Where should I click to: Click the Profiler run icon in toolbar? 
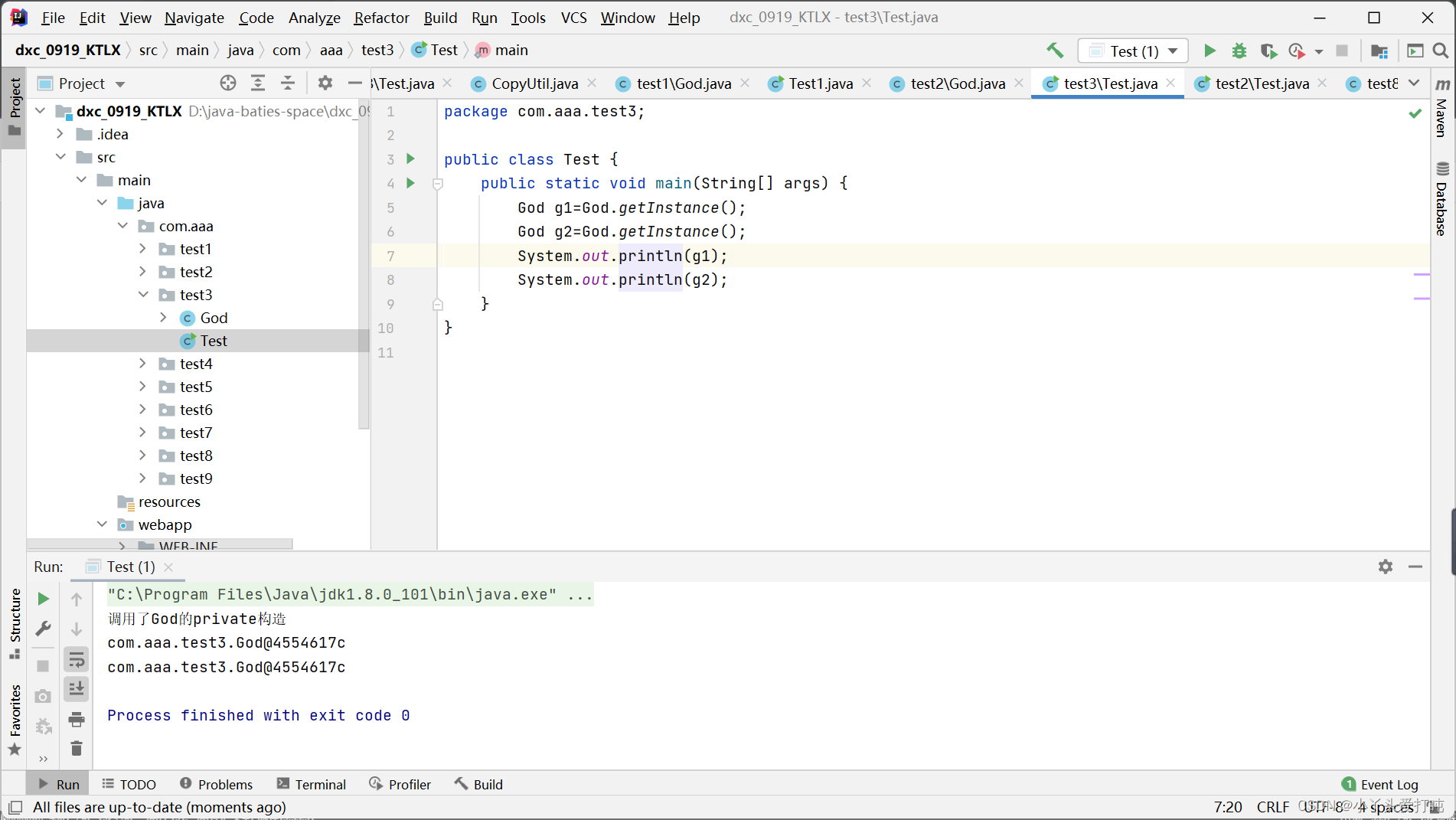(x=1297, y=51)
